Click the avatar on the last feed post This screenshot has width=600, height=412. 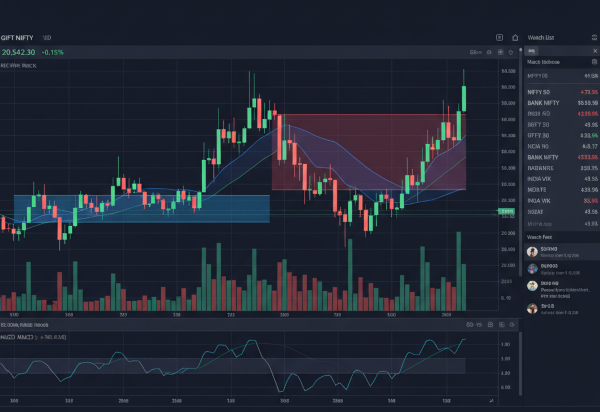tap(532, 308)
